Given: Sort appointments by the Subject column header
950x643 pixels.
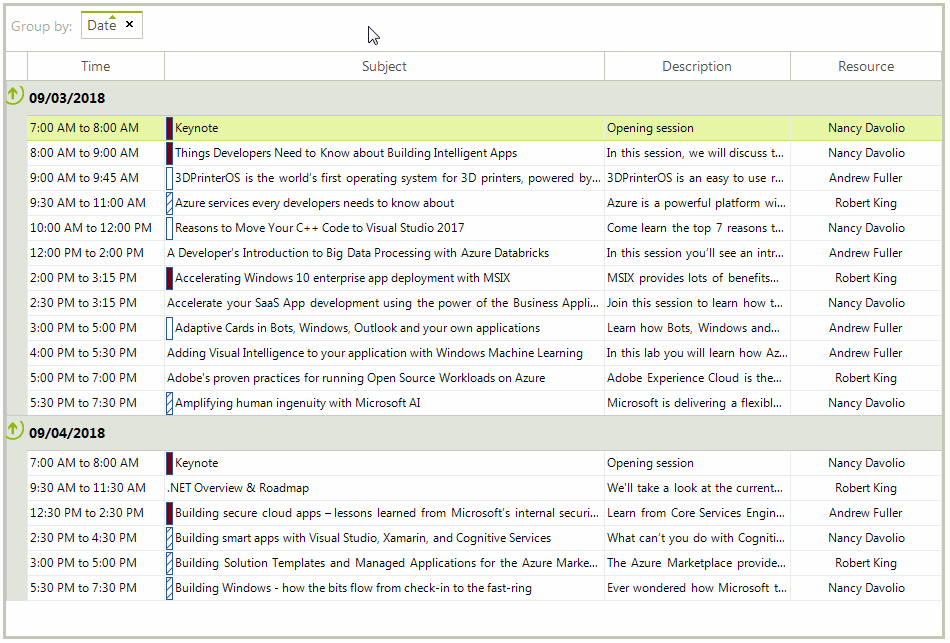Looking at the screenshot, I should 385,65.
